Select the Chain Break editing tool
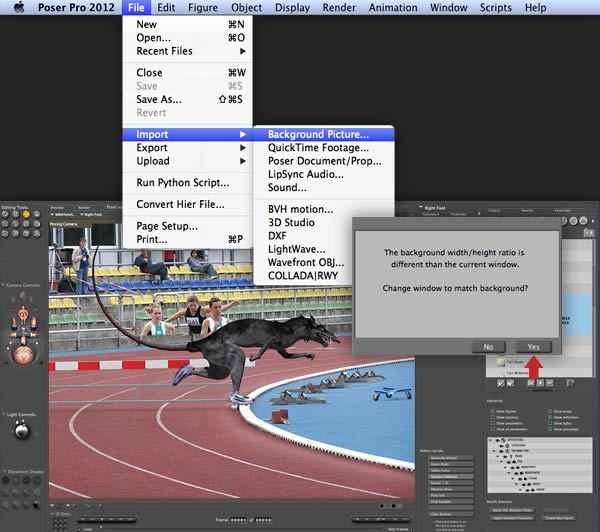The height and width of the screenshot is (532, 600). (x=26, y=224)
